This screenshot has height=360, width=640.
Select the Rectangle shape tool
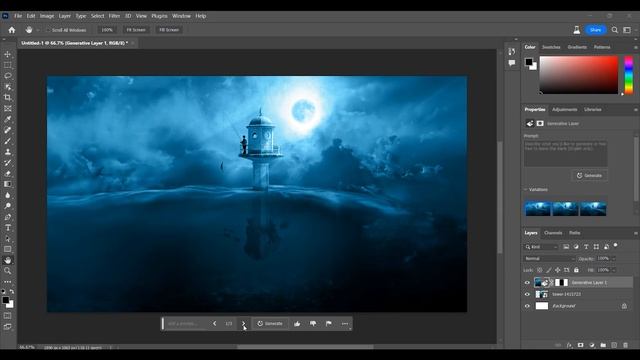click(x=7, y=249)
